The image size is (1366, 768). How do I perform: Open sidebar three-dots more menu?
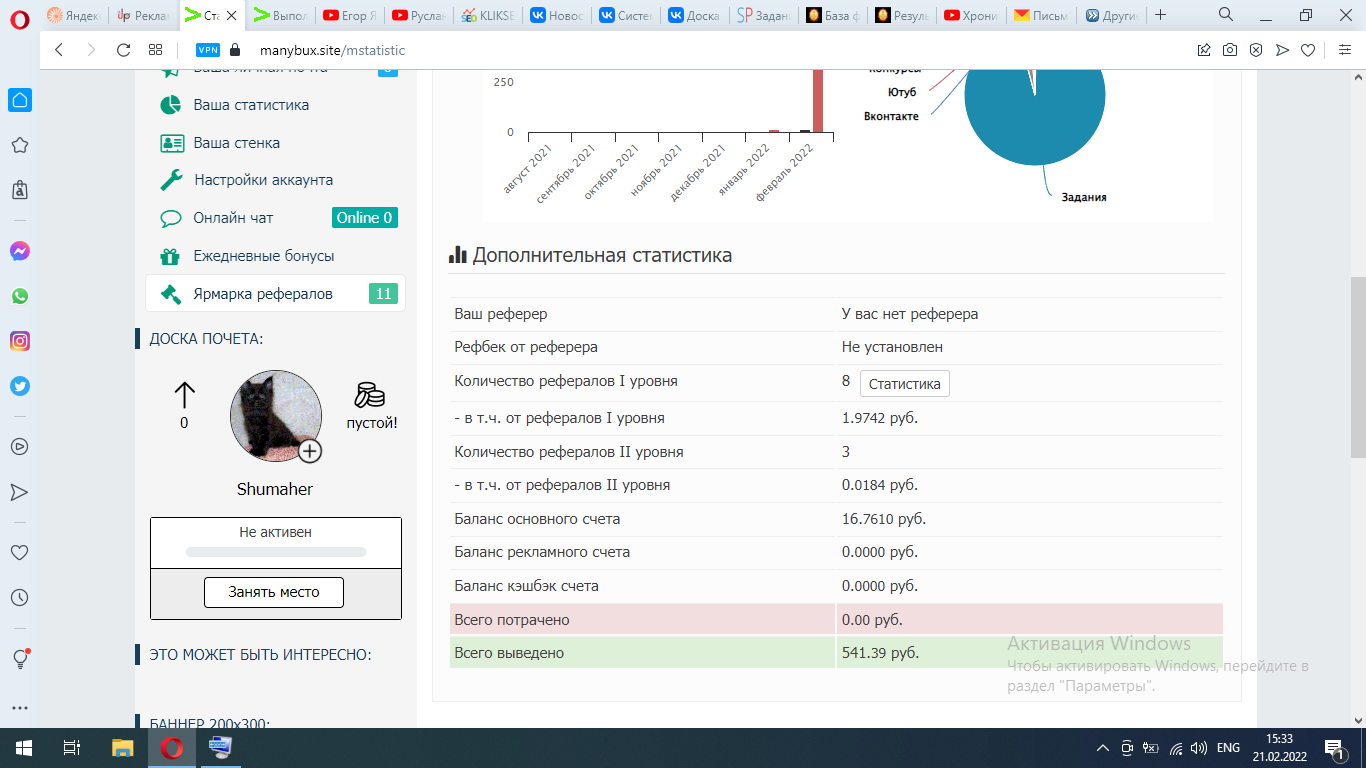tap(19, 708)
